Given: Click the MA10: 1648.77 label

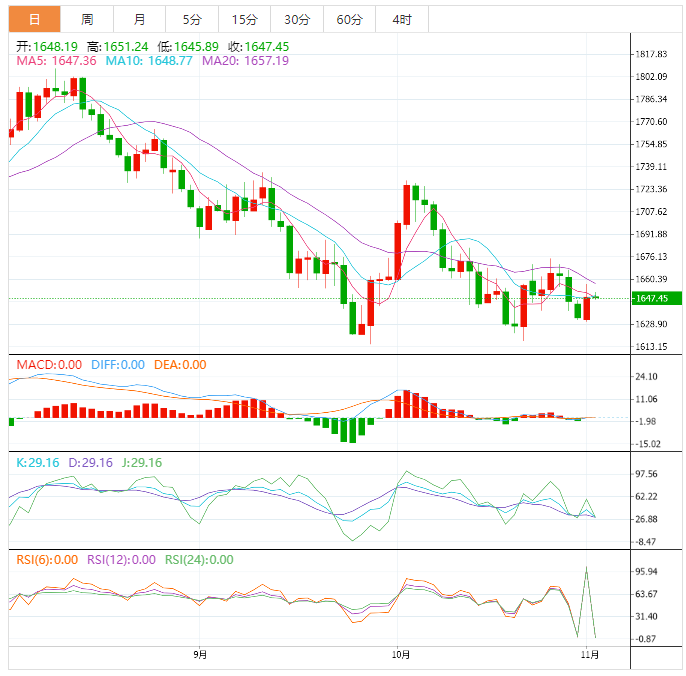Looking at the screenshot, I should 149,60.
